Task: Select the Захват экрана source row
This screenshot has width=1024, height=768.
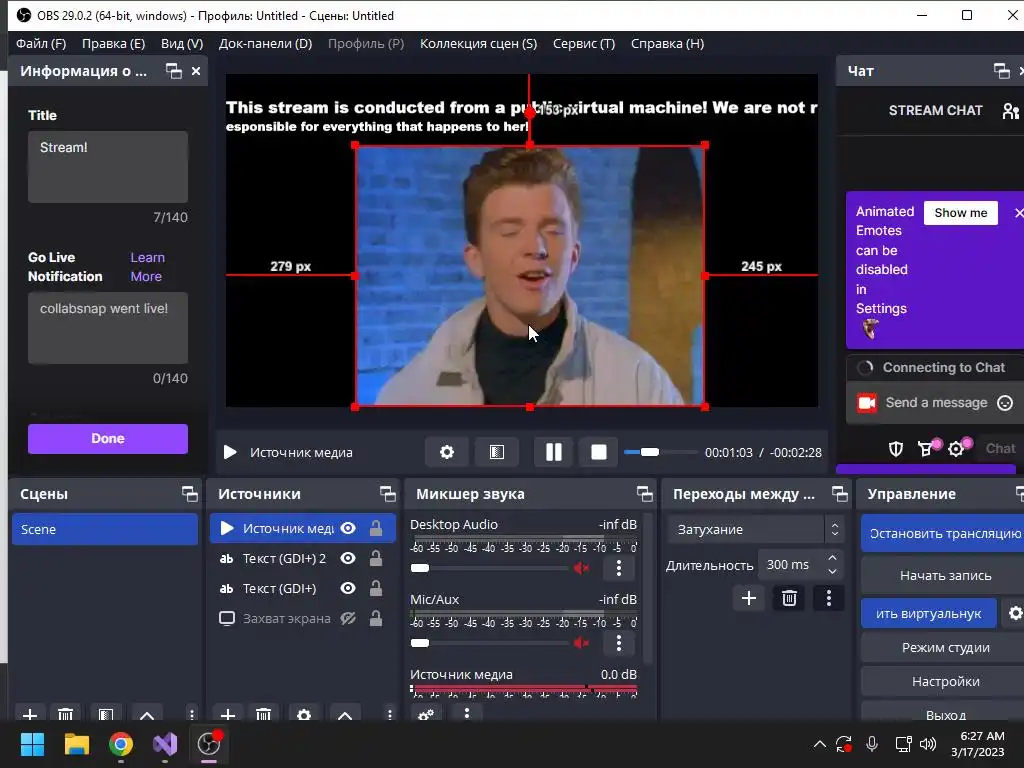Action: coord(302,618)
